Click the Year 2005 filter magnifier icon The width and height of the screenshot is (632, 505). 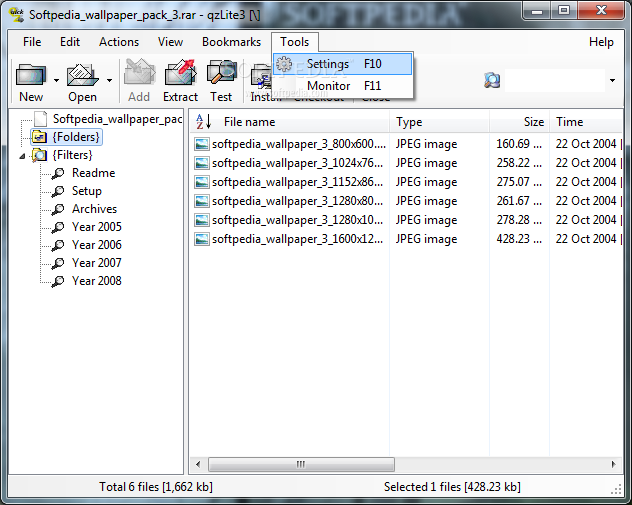58,227
